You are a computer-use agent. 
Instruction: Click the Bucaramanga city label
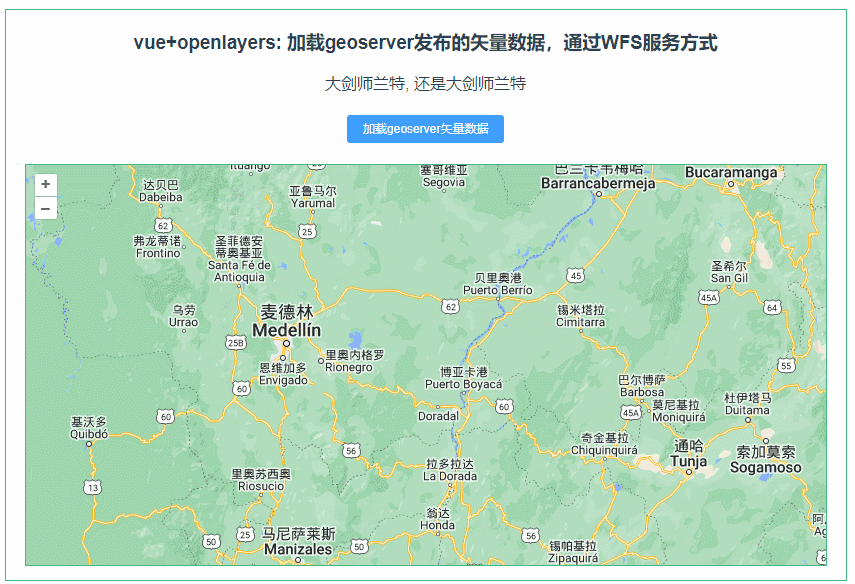[731, 172]
